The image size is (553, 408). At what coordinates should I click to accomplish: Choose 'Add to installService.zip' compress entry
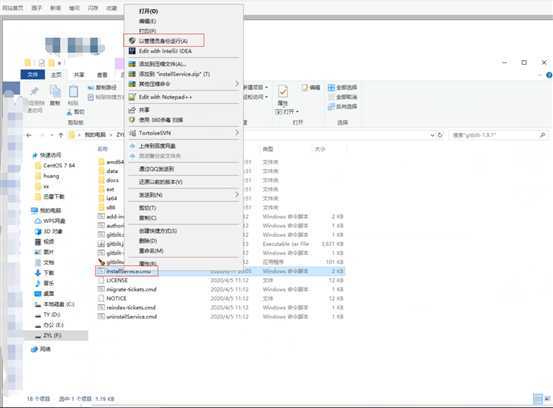[x=174, y=74]
